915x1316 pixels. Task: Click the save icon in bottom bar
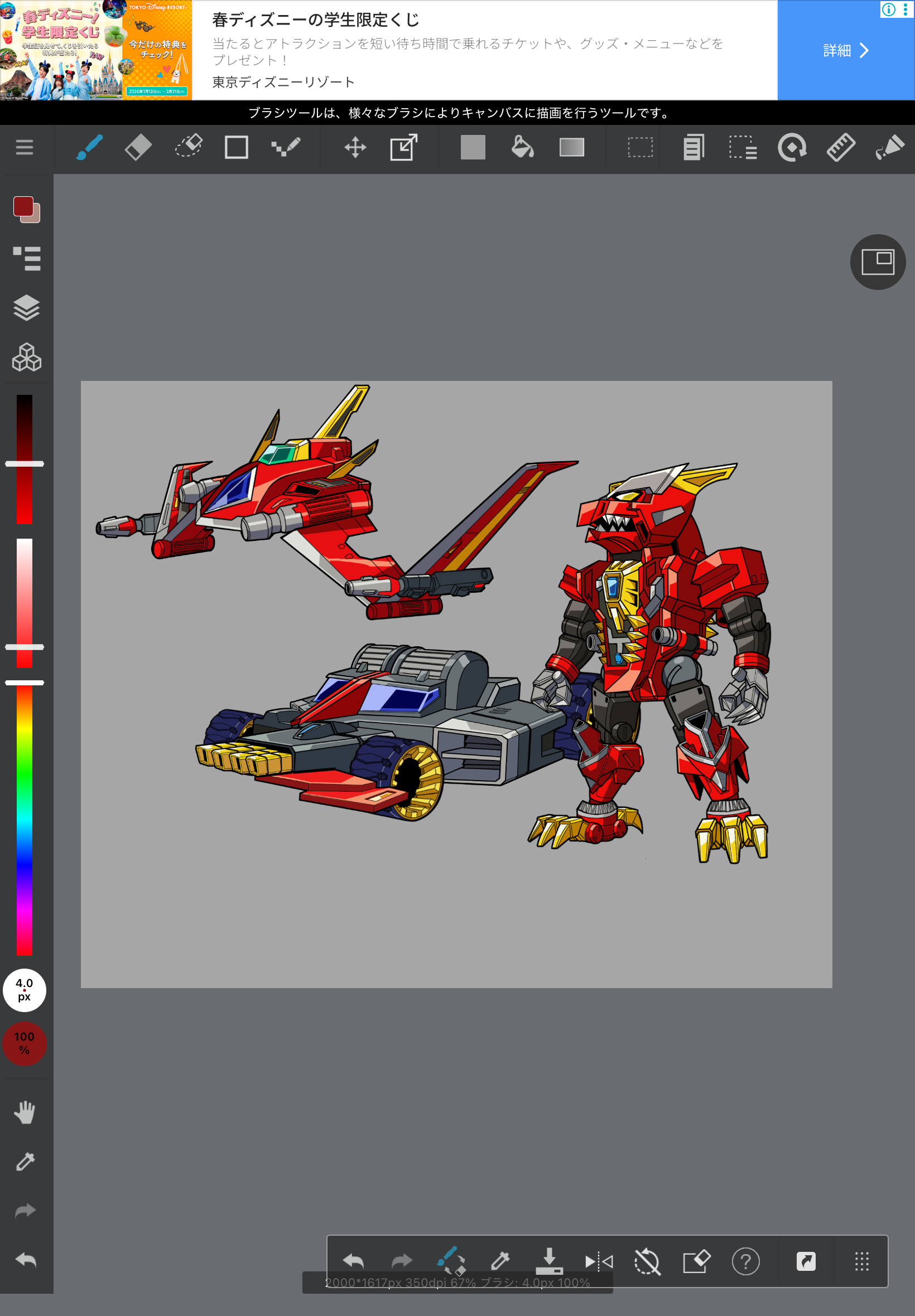click(548, 1260)
